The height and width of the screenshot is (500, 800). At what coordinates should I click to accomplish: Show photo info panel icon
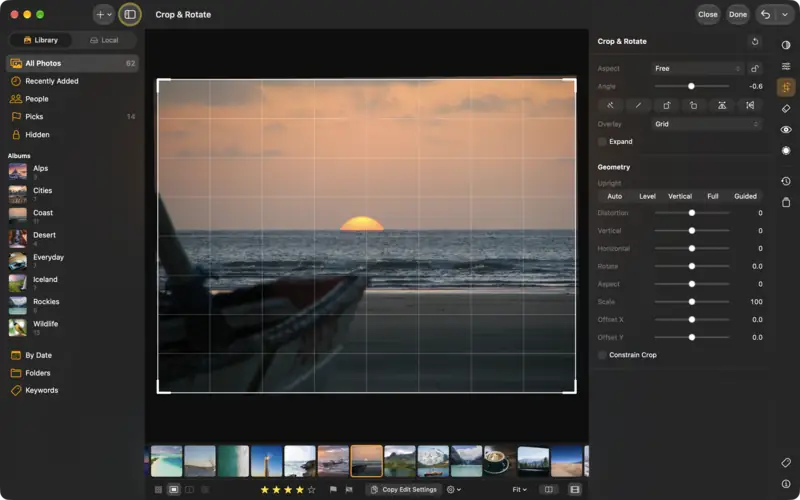click(786, 483)
